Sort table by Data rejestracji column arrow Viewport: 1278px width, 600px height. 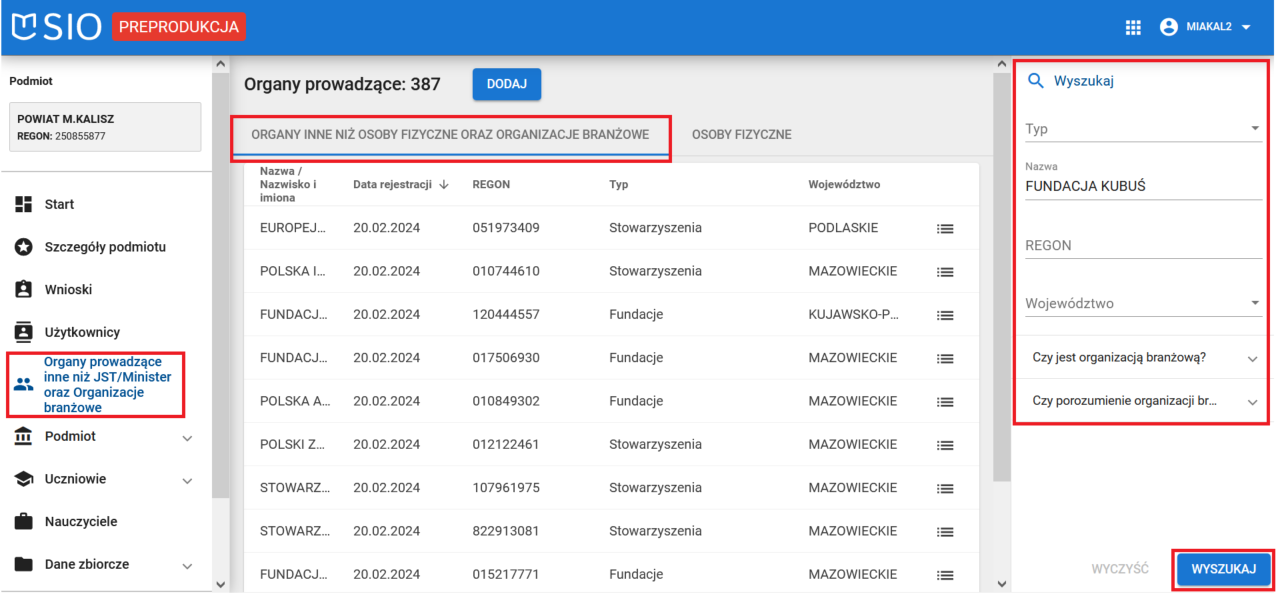point(444,185)
